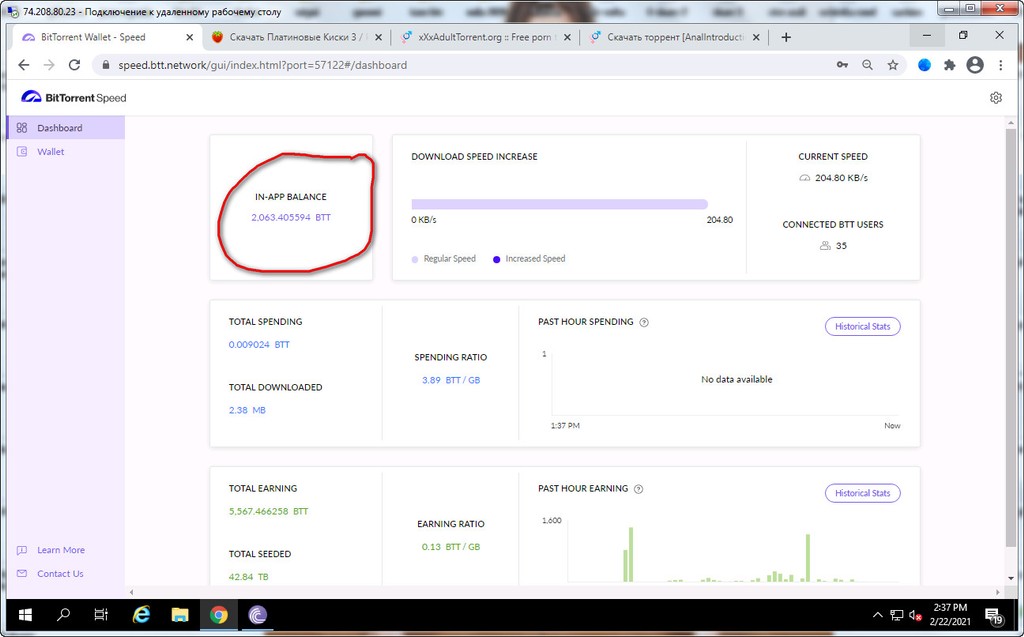
Task: Open the Windows notification center
Action: tap(995, 615)
